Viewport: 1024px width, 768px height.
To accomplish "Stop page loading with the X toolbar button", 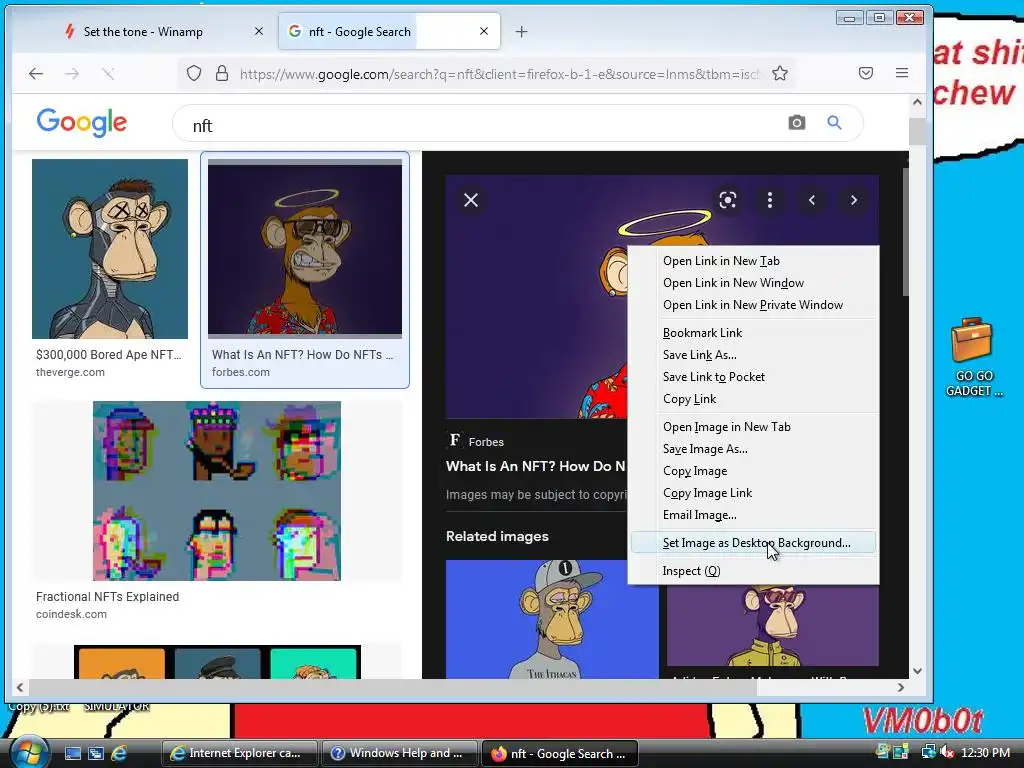I will pyautogui.click(x=108, y=74).
